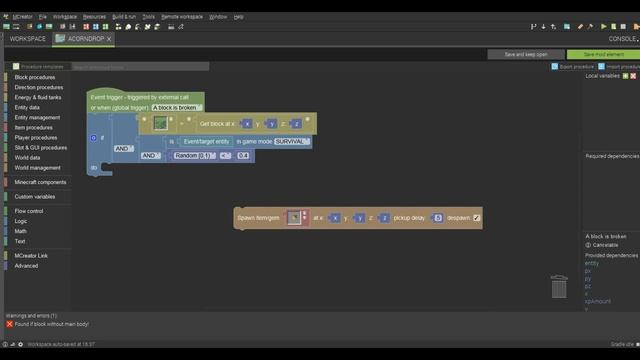Open the Remote workspace menu
Screen dimensions: 640x360
182,17
